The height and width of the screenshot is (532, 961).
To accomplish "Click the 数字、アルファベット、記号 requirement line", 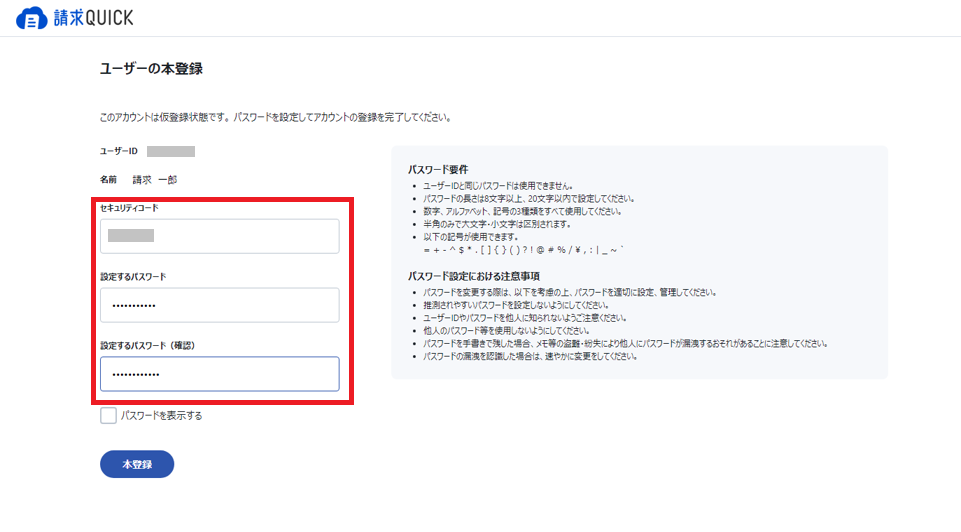I will pyautogui.click(x=523, y=211).
